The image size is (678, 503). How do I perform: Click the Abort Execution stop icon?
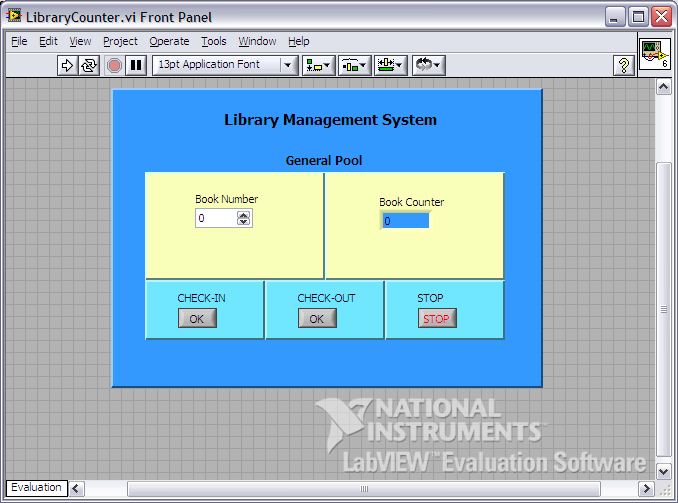point(113,65)
